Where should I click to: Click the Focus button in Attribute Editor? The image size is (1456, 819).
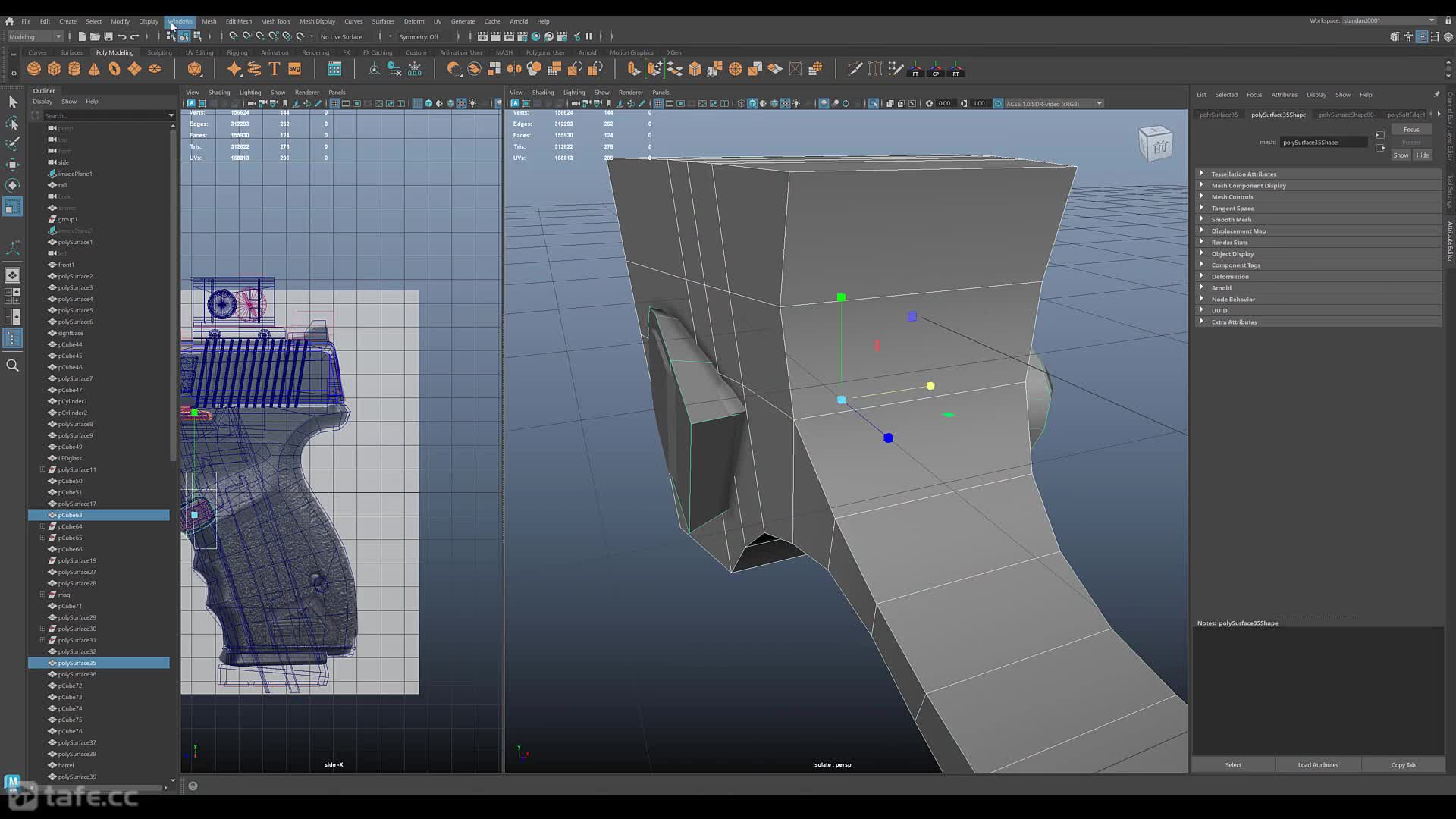pyautogui.click(x=1411, y=129)
